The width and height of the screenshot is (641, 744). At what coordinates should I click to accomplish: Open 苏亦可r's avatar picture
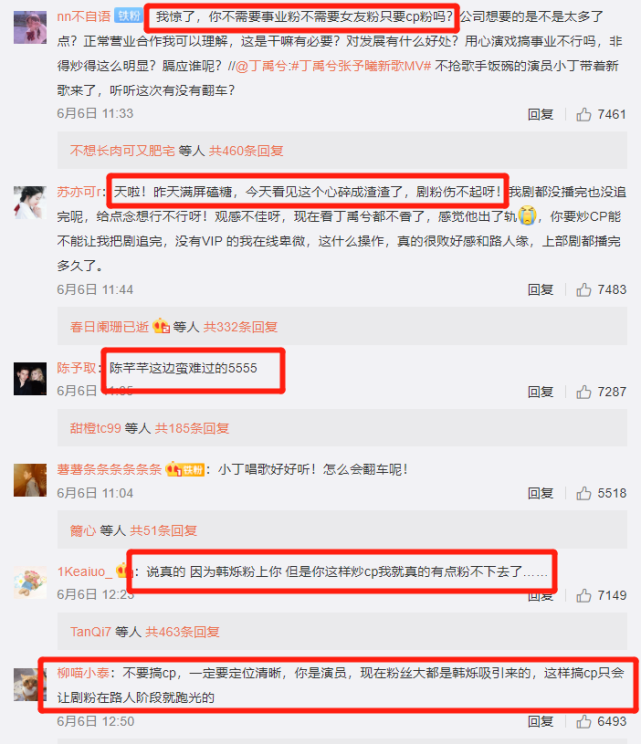point(30,203)
